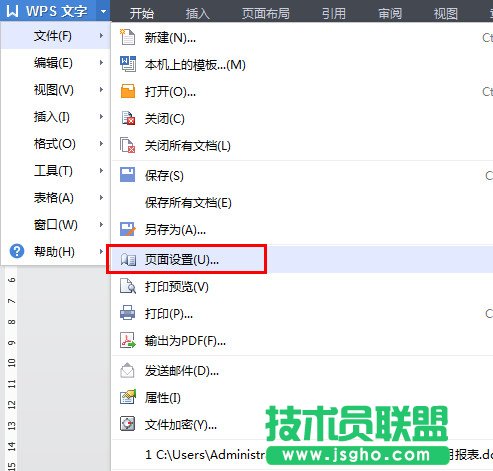Switch to the 引用 ribbon tab

point(334,13)
